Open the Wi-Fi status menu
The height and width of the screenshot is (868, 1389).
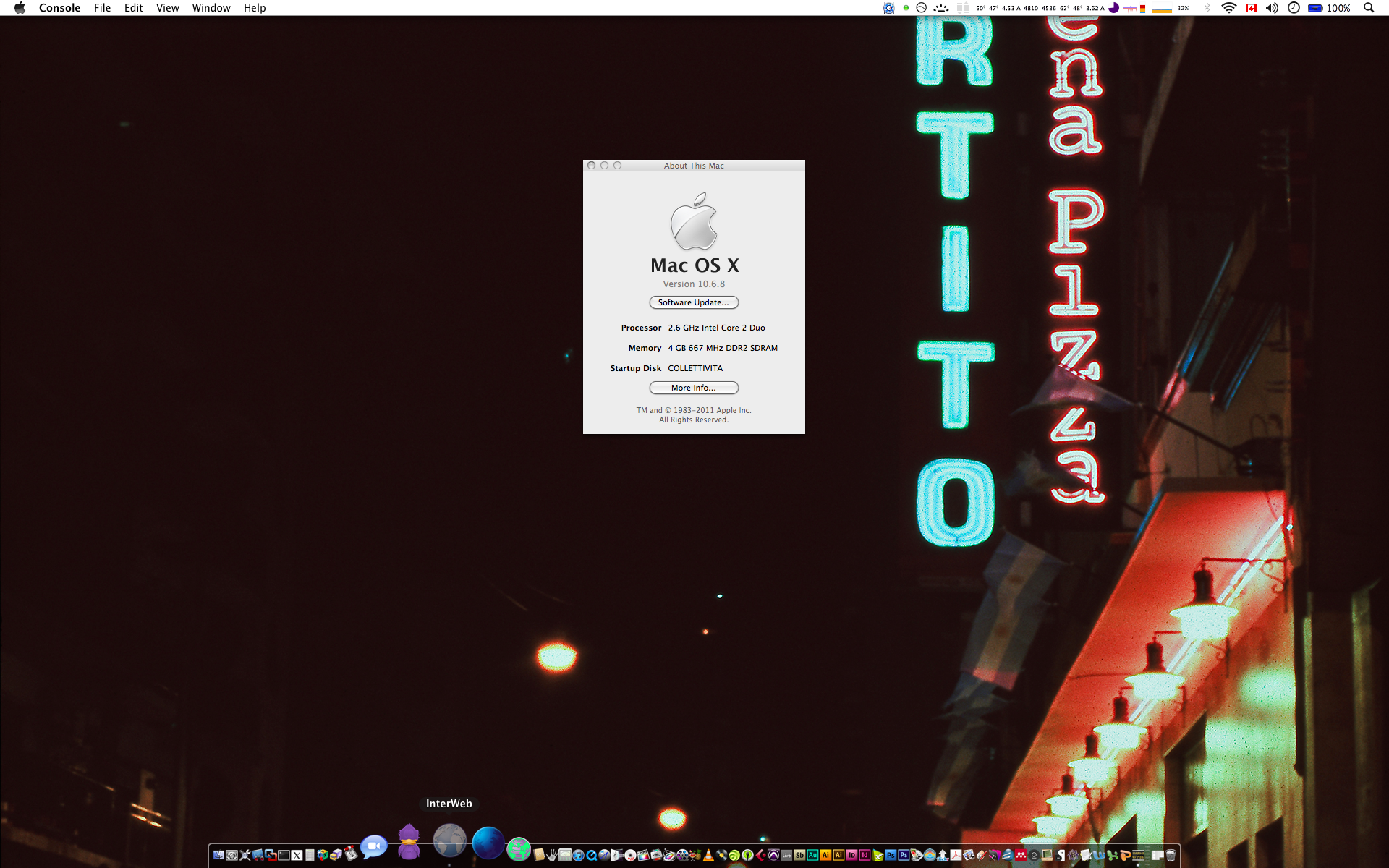click(1228, 8)
